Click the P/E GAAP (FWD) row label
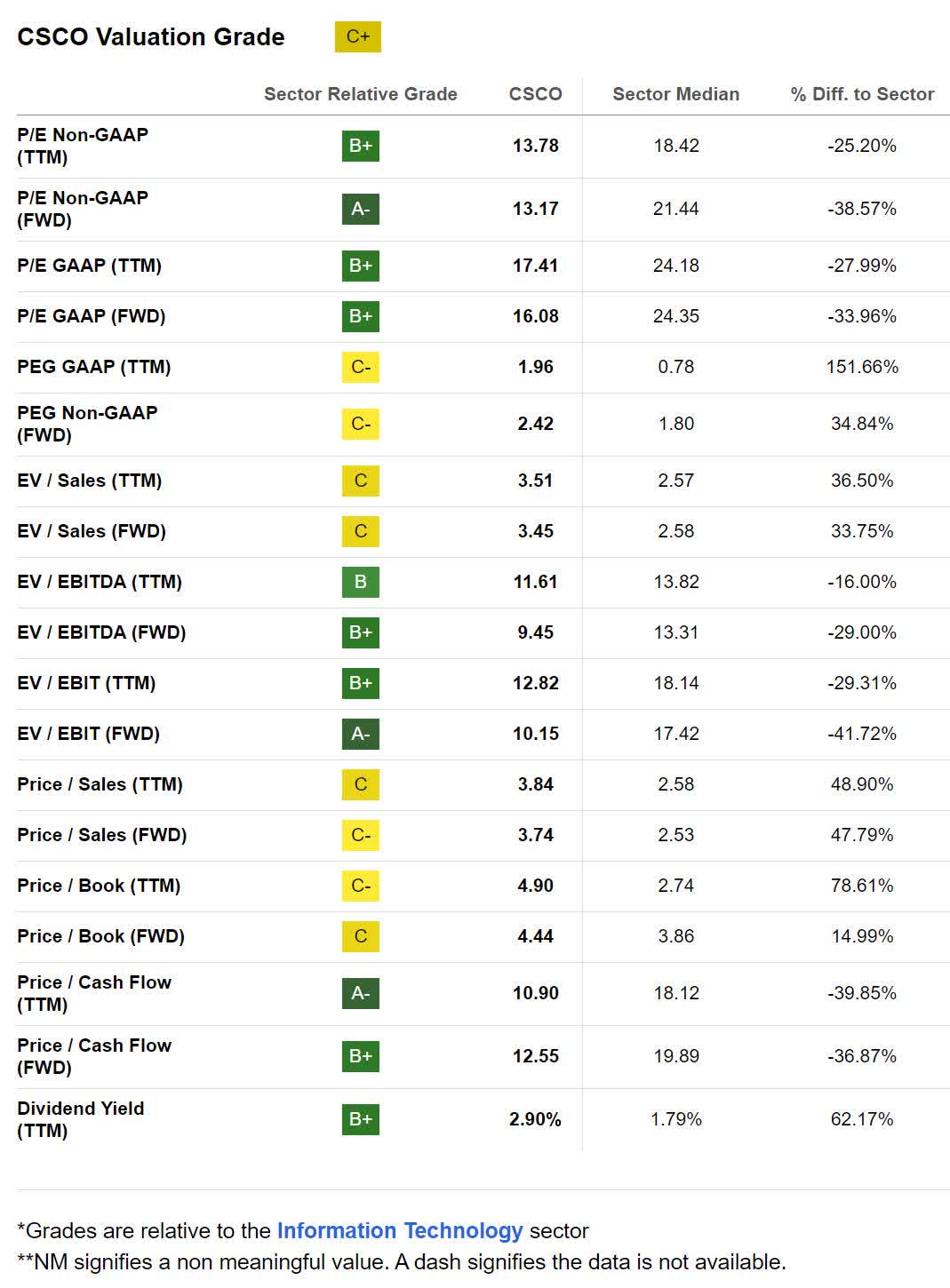 tap(92, 316)
